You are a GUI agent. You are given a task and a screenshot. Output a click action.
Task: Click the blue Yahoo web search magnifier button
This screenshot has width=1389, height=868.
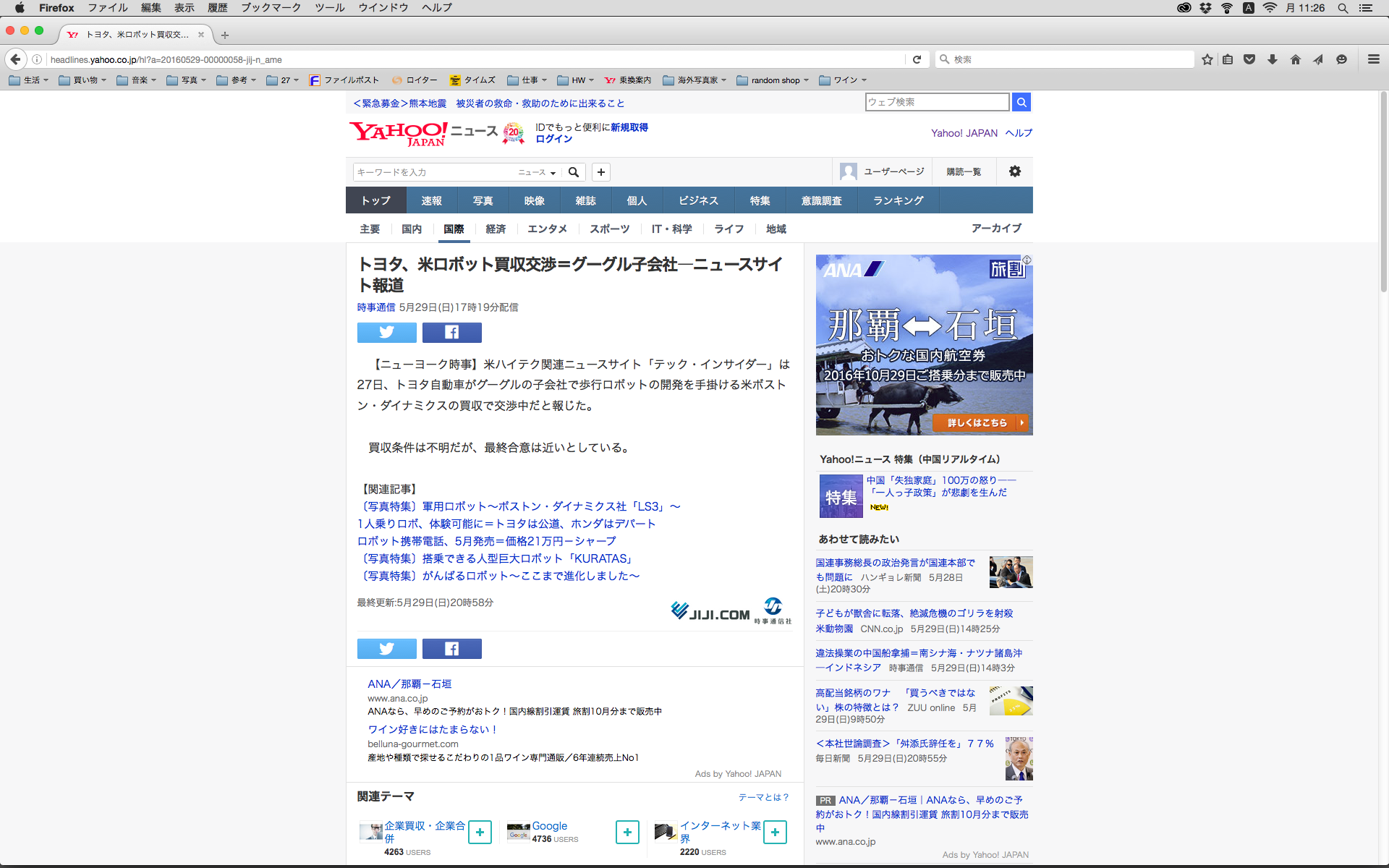[x=1021, y=102]
